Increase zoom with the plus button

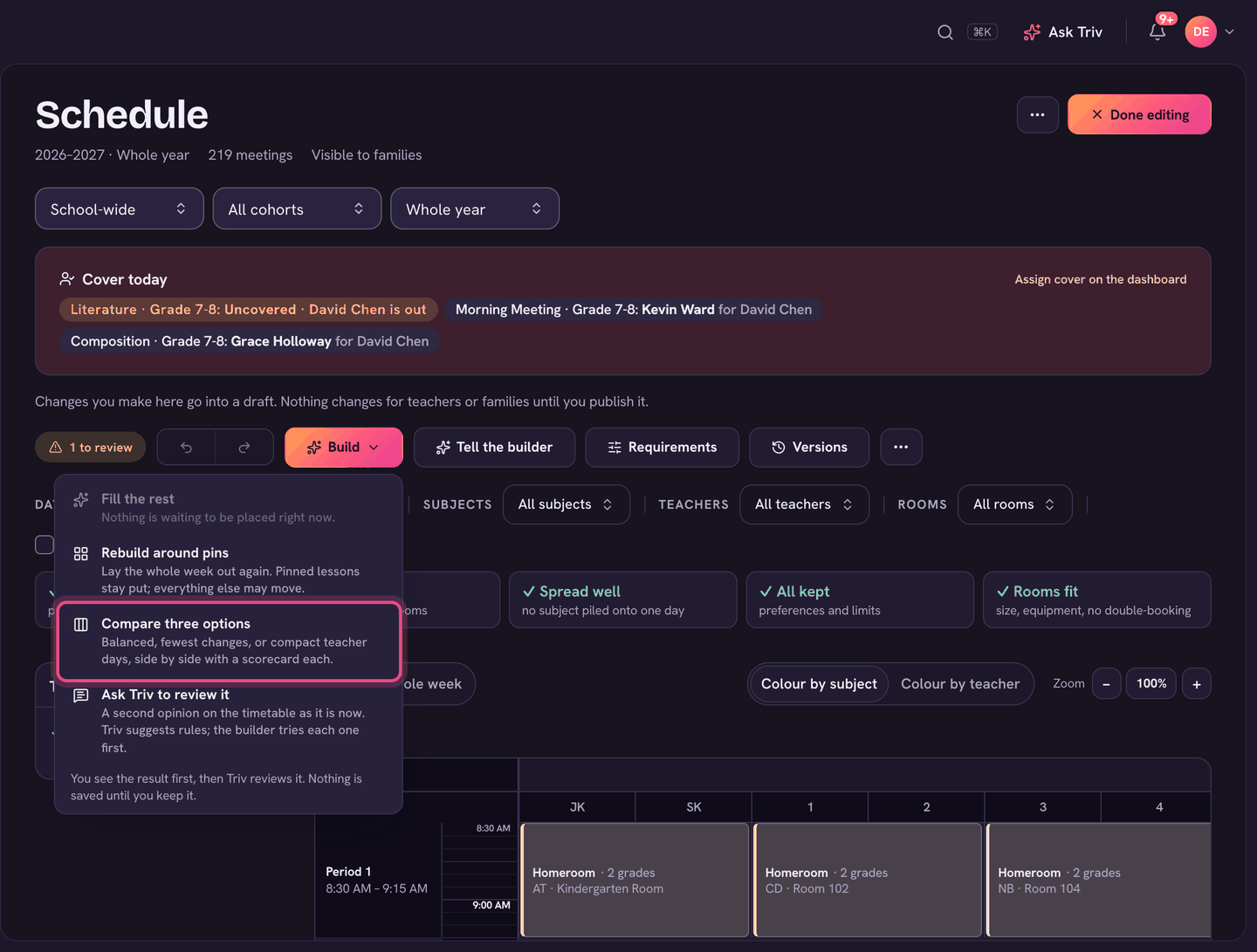[x=1197, y=684]
